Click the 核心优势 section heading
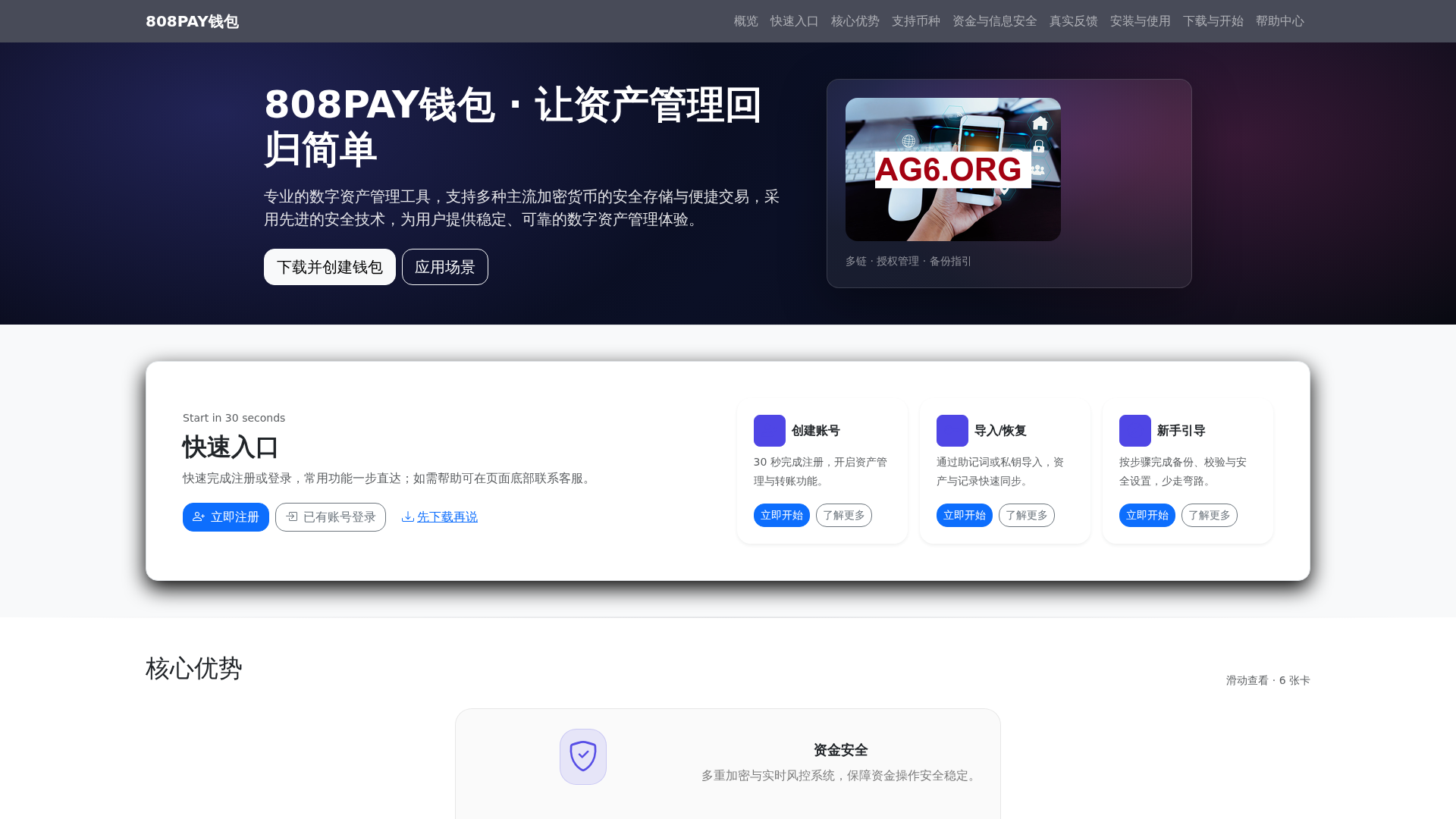 click(194, 669)
